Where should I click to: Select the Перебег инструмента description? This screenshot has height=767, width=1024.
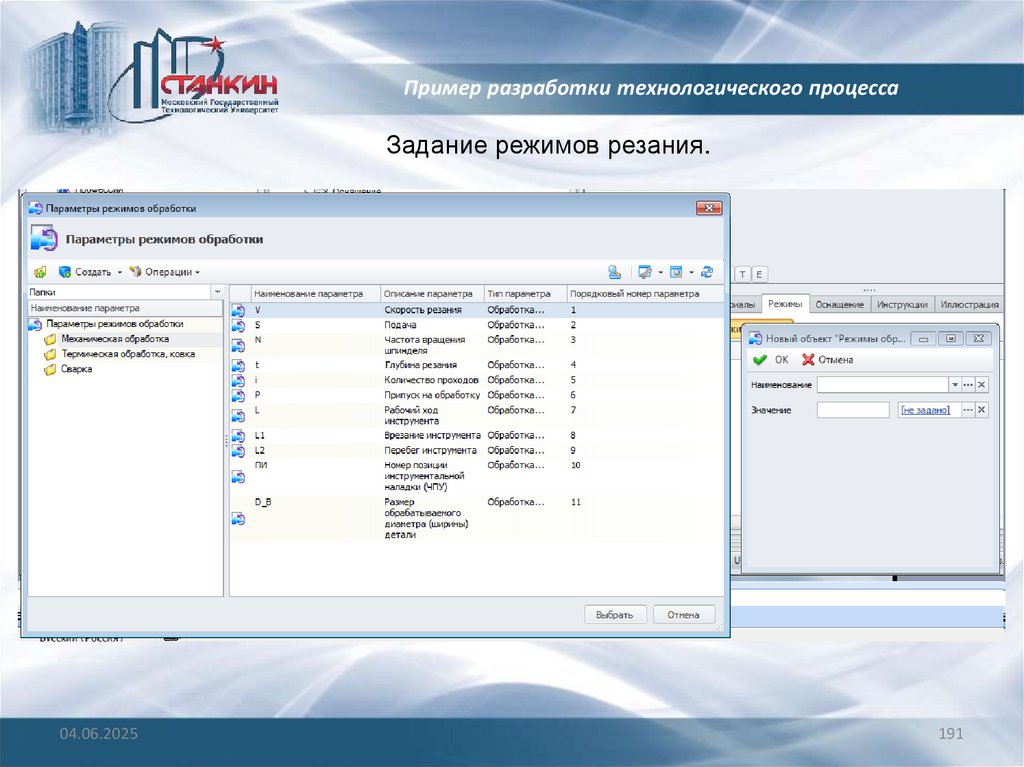point(430,450)
